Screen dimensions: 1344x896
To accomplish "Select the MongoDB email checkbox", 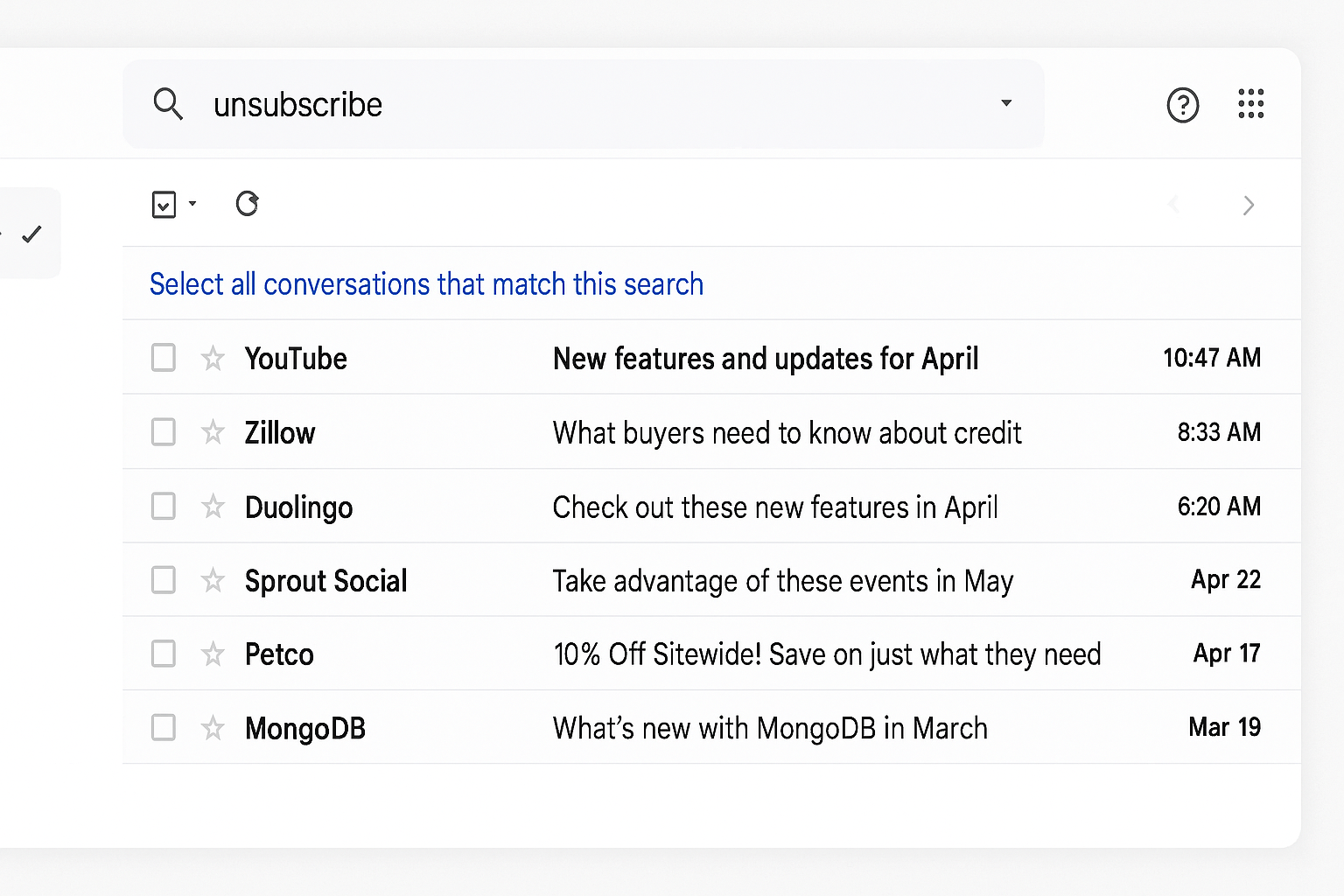I will click(164, 728).
